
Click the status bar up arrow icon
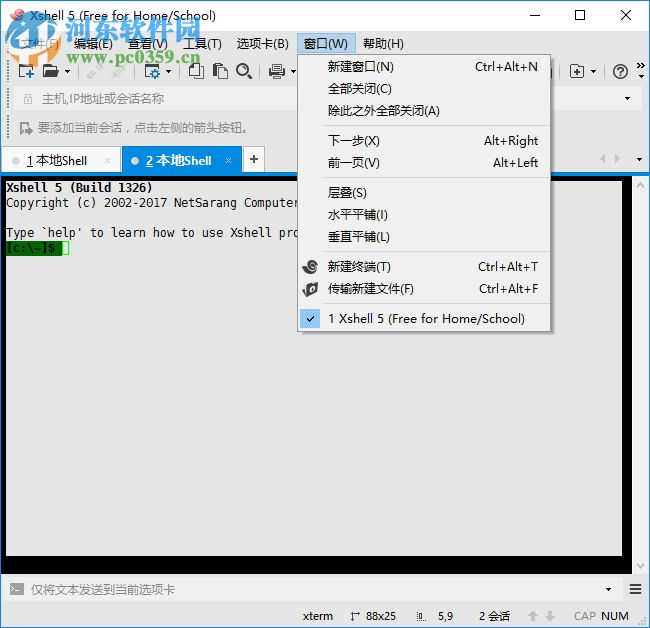click(533, 616)
